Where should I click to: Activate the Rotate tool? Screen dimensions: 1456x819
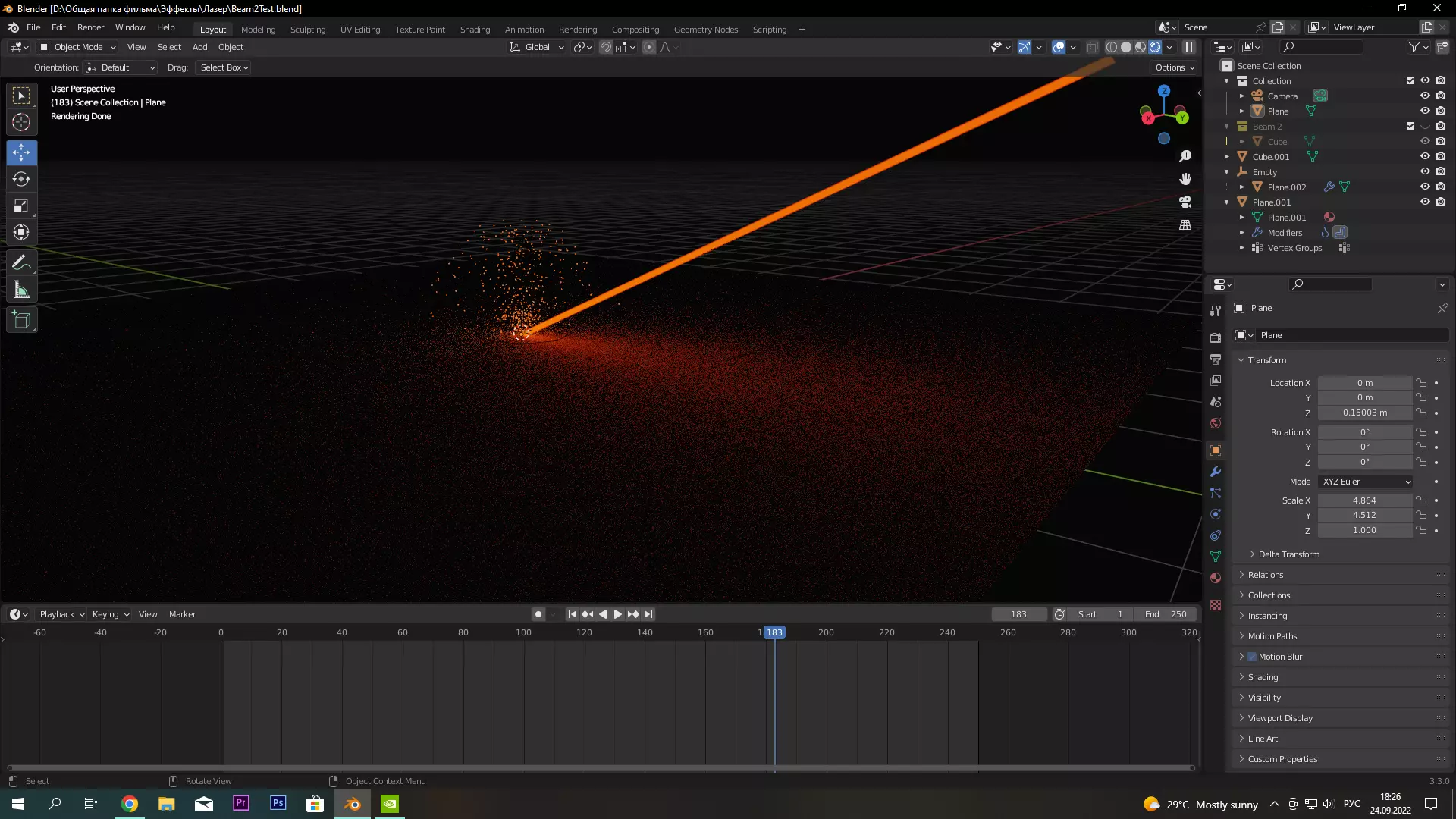(x=21, y=180)
